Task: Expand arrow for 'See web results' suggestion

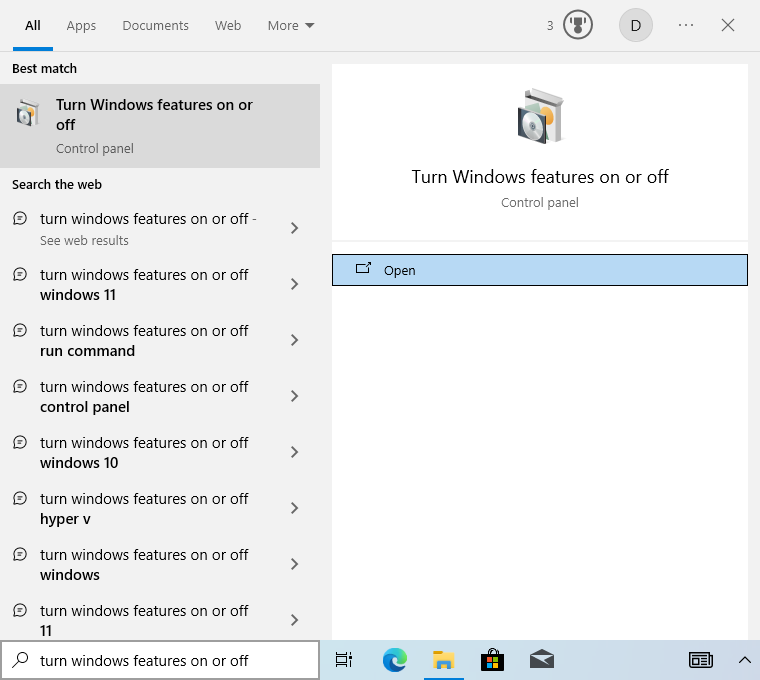Action: pyautogui.click(x=294, y=228)
